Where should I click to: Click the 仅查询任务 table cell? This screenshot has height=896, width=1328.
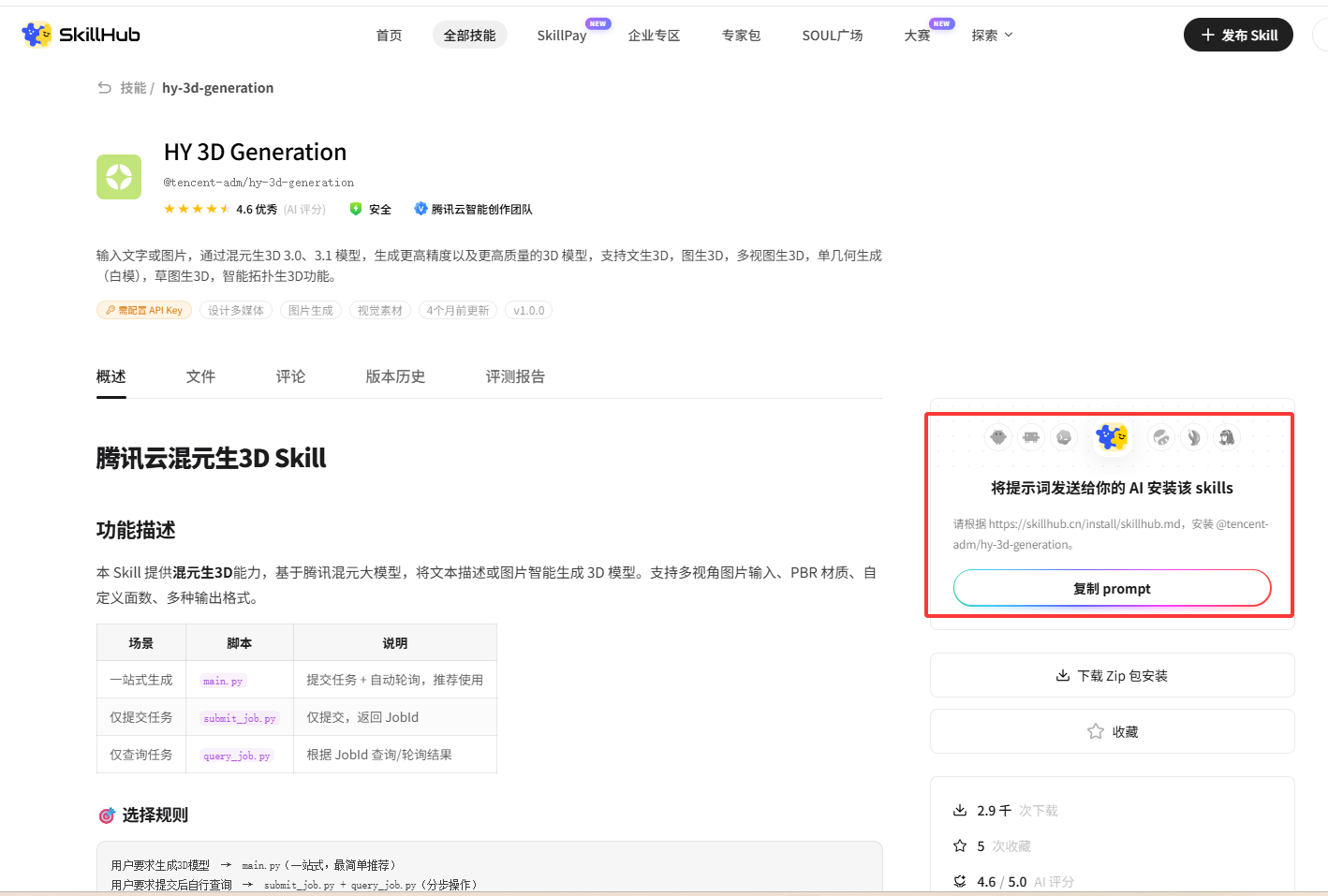point(141,755)
